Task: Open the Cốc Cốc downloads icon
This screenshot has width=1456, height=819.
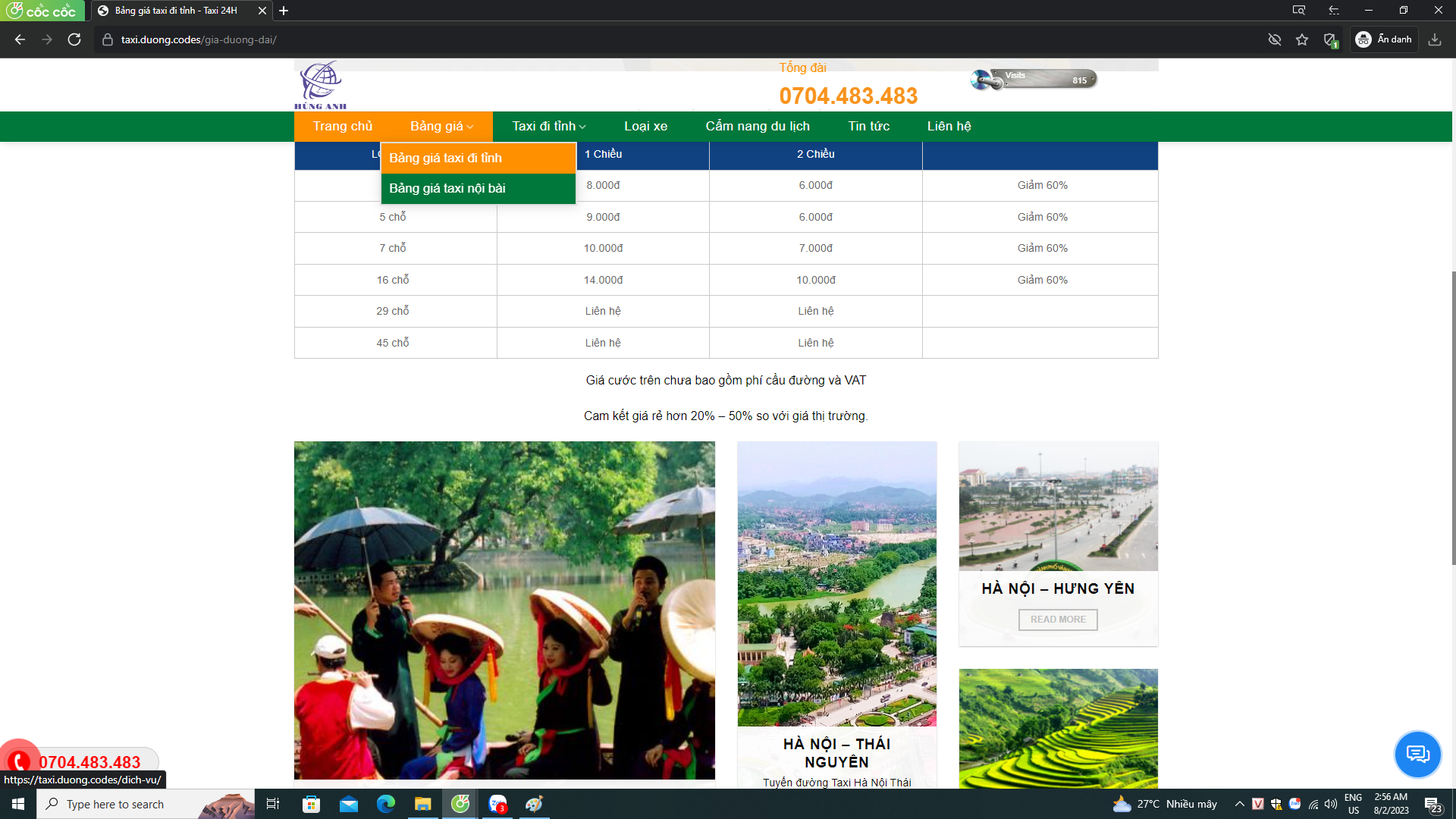Action: 1435,39
